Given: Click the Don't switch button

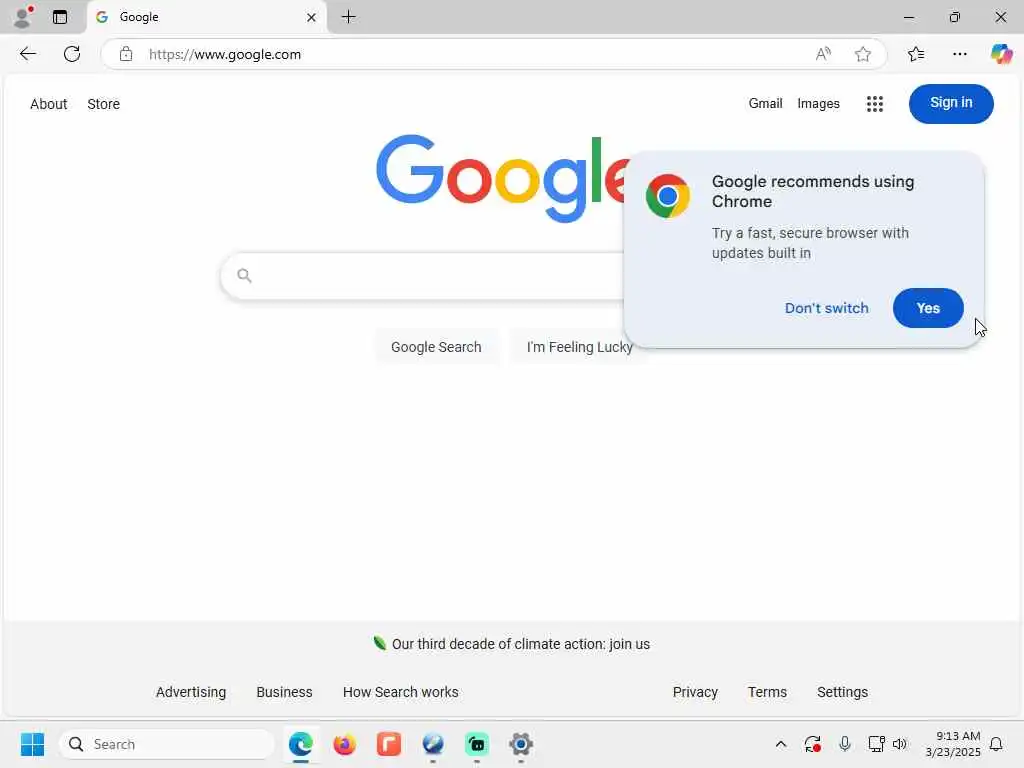Looking at the screenshot, I should tap(826, 308).
